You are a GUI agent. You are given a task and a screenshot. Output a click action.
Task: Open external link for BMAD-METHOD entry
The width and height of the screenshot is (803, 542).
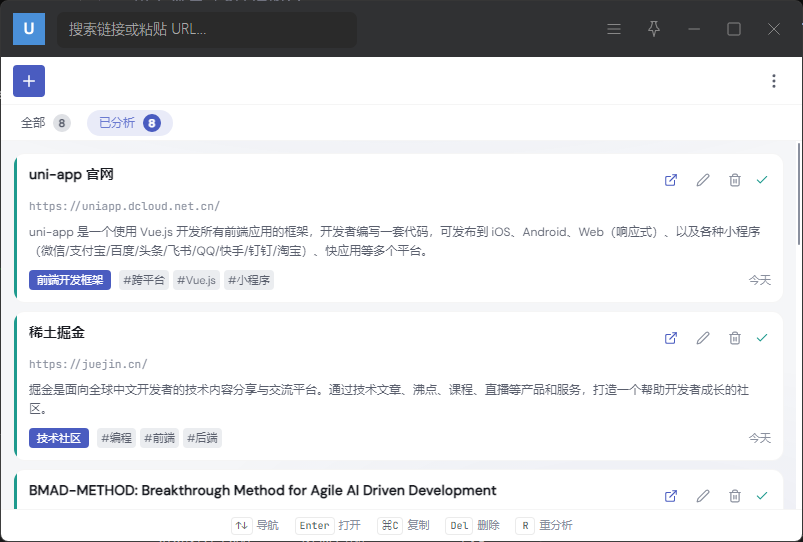(x=671, y=496)
